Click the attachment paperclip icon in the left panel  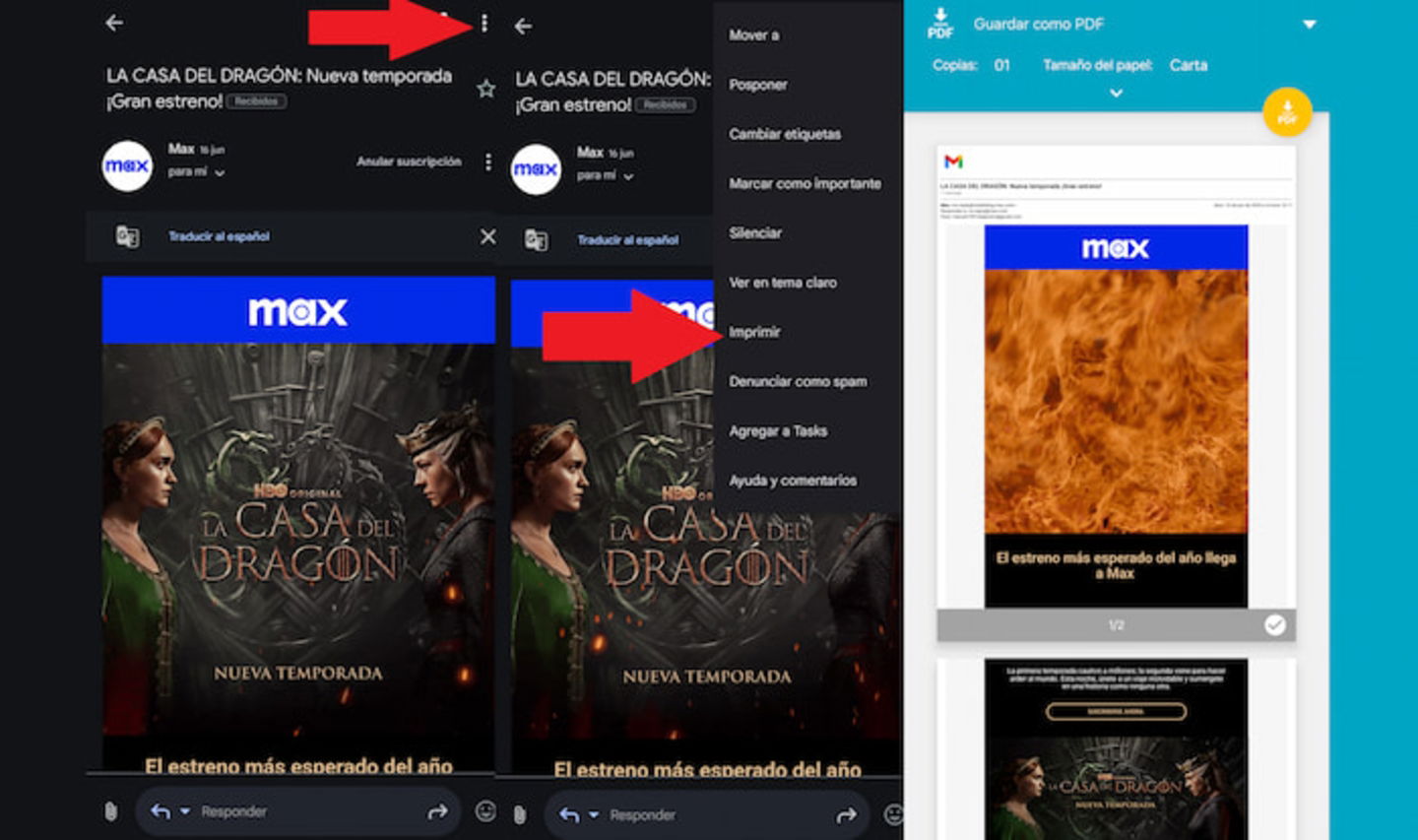(110, 811)
